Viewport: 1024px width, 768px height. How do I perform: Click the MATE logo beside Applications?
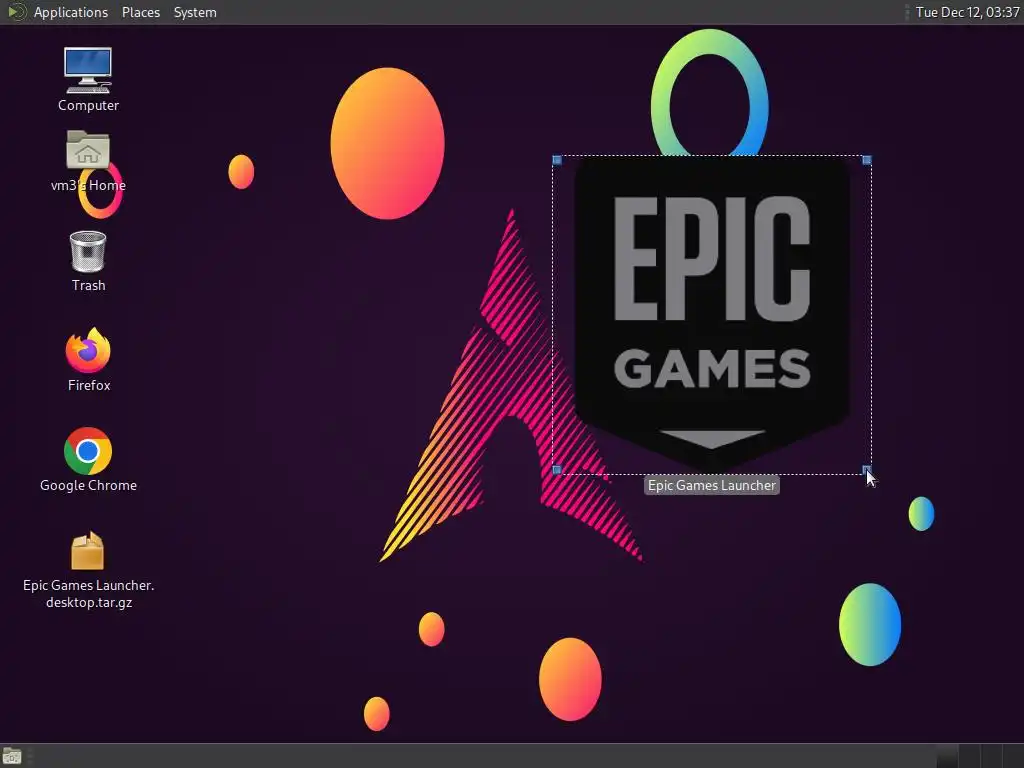click(16, 12)
